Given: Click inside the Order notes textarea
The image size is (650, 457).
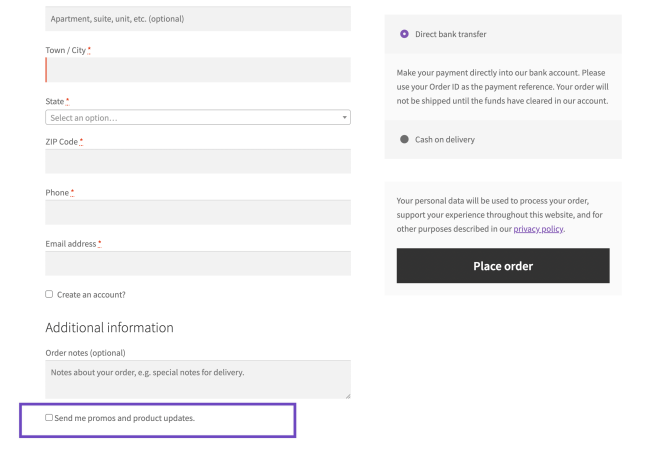Looking at the screenshot, I should point(198,380).
